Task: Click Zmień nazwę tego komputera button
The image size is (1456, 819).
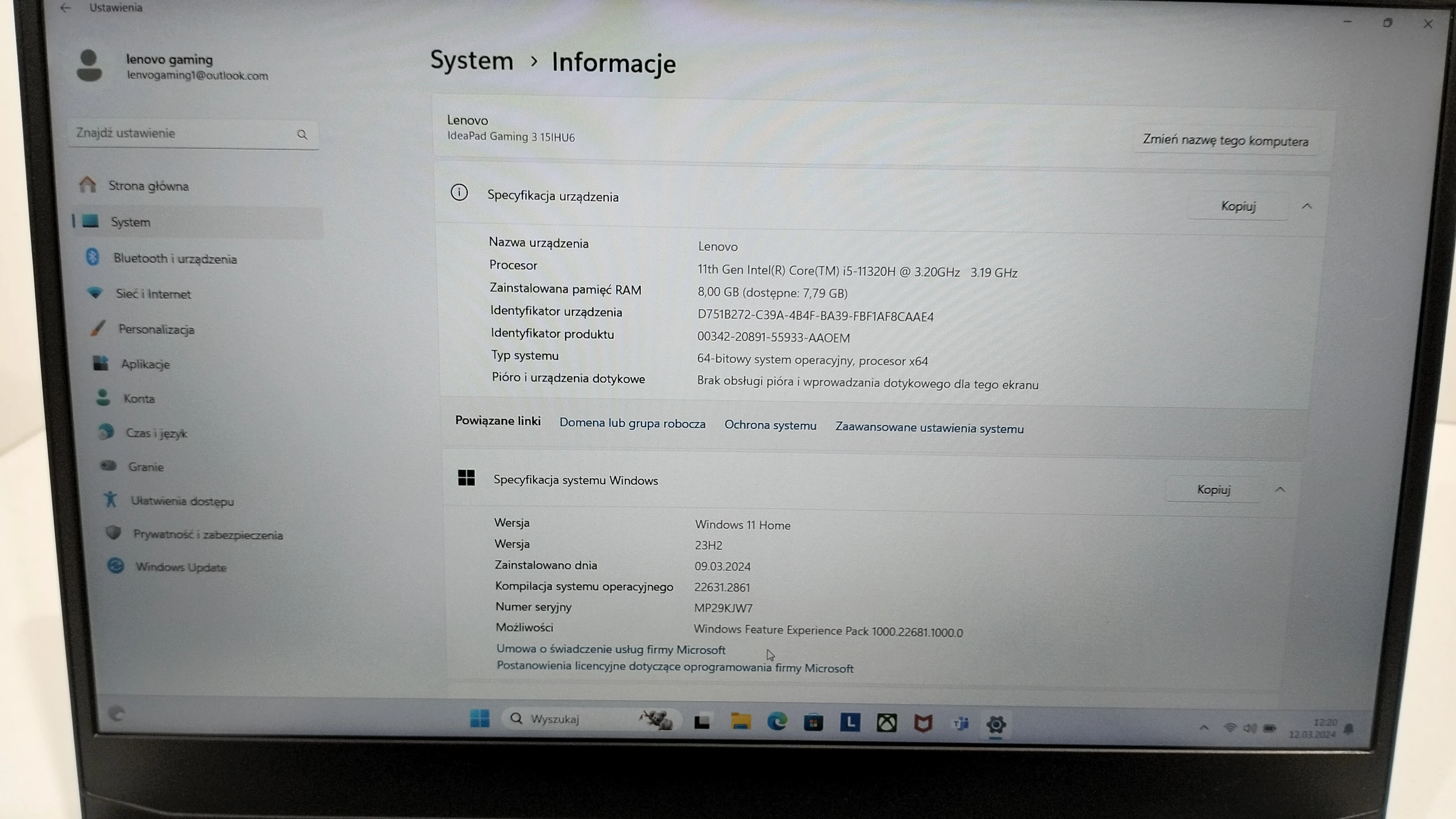Action: 1225,140
